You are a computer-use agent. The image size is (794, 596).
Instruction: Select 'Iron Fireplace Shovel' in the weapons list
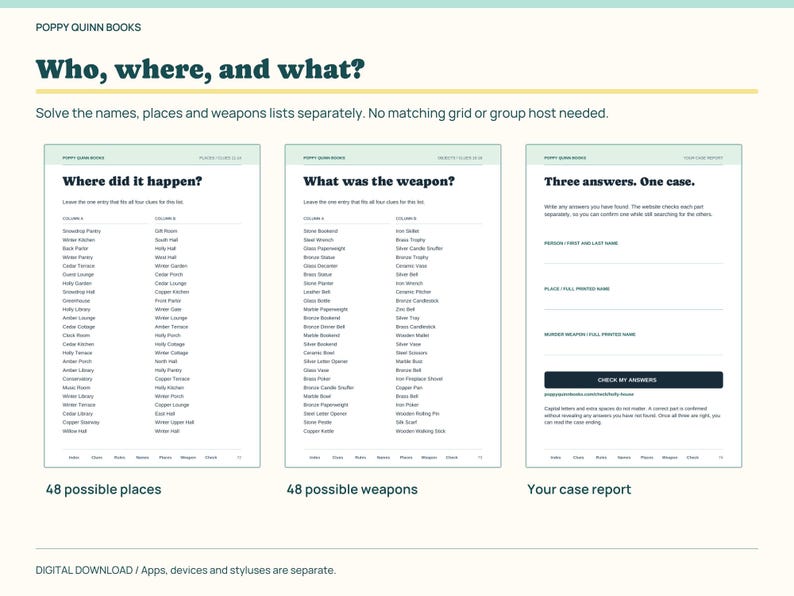coord(419,379)
